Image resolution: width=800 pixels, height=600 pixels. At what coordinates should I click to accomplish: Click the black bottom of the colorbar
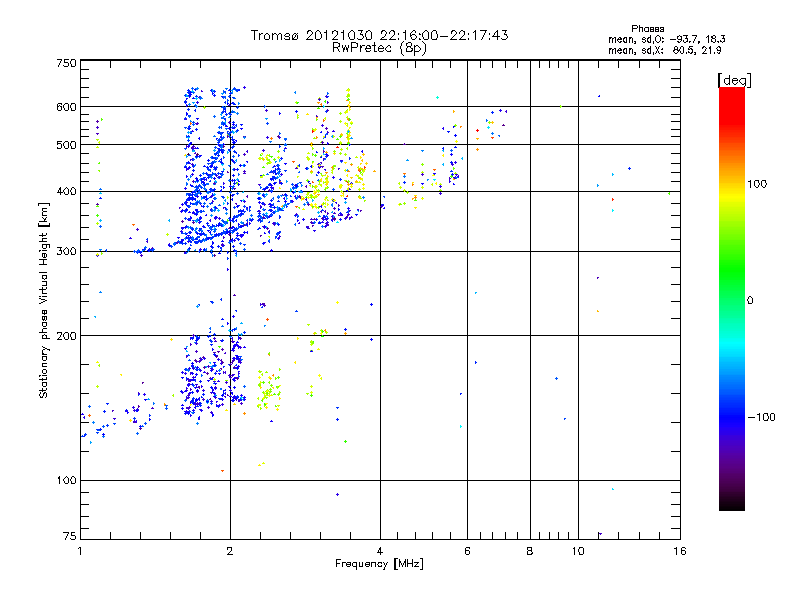point(732,503)
